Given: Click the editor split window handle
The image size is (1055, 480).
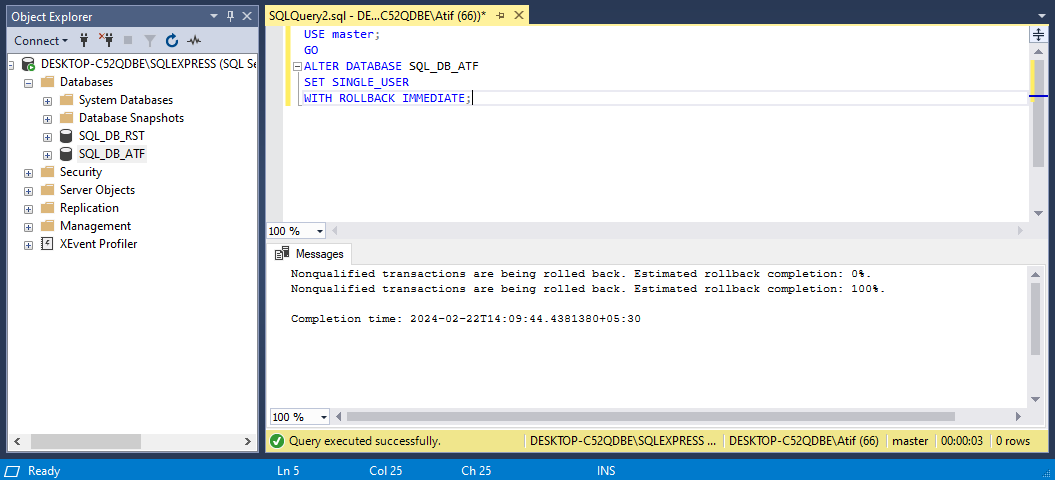Looking at the screenshot, I should pyautogui.click(x=1038, y=35).
